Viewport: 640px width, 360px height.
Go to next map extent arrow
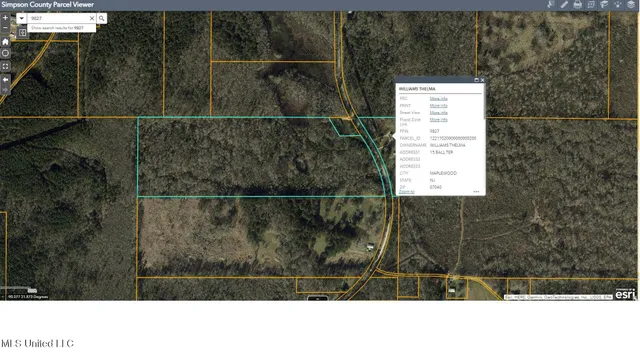(x=5, y=90)
